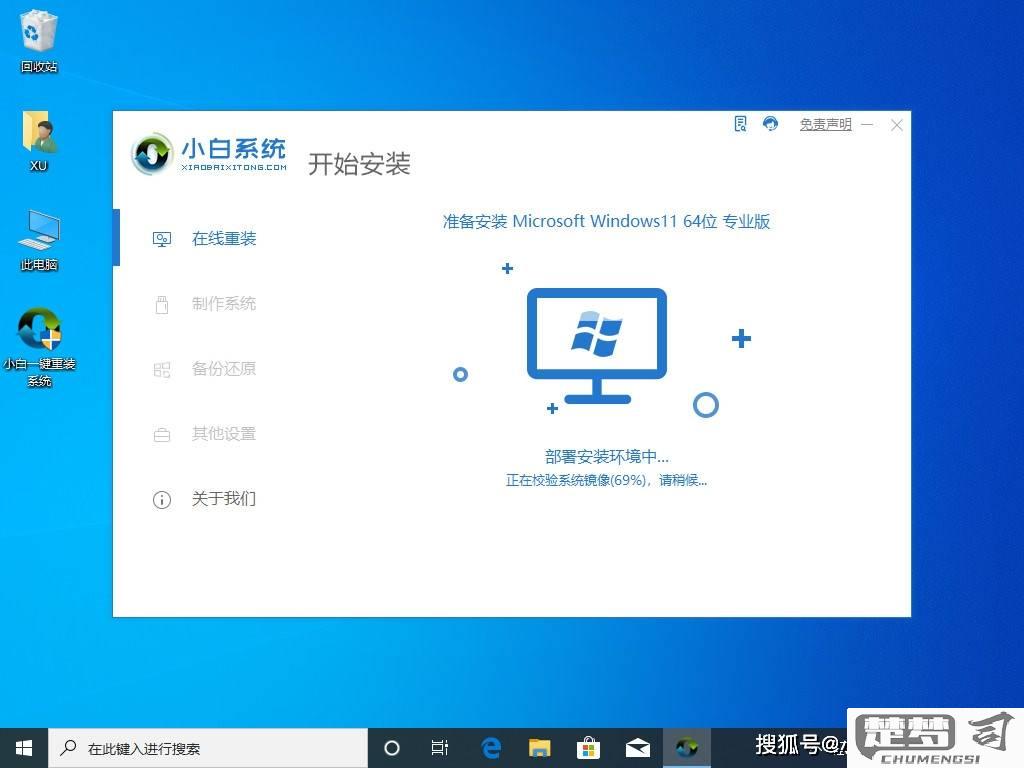Image resolution: width=1024 pixels, height=768 pixels.
Task: Click the 小白系统 logo in the window
Action: click(x=209, y=154)
